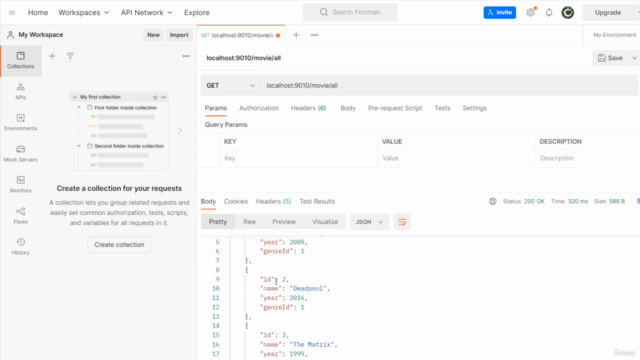Click the query param Description field
Image resolution: width=640 pixels, height=360 pixels.
(588, 158)
